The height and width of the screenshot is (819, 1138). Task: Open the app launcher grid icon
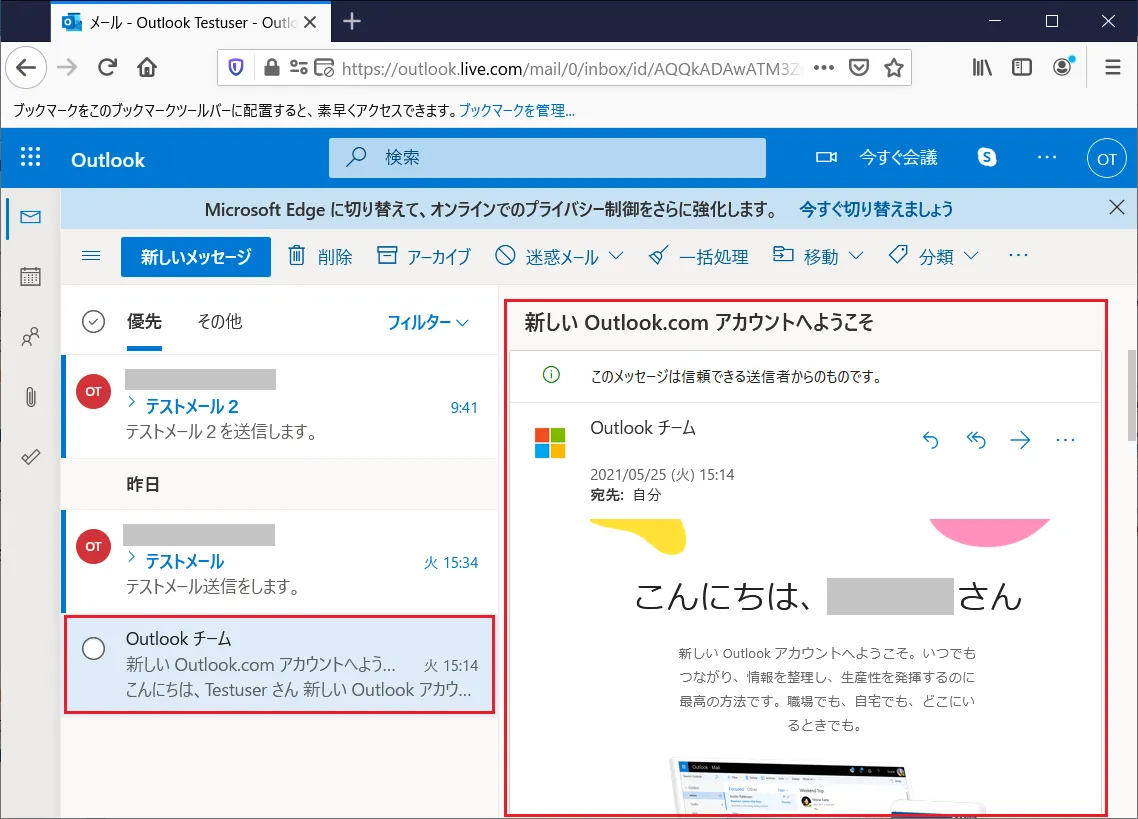coord(30,157)
